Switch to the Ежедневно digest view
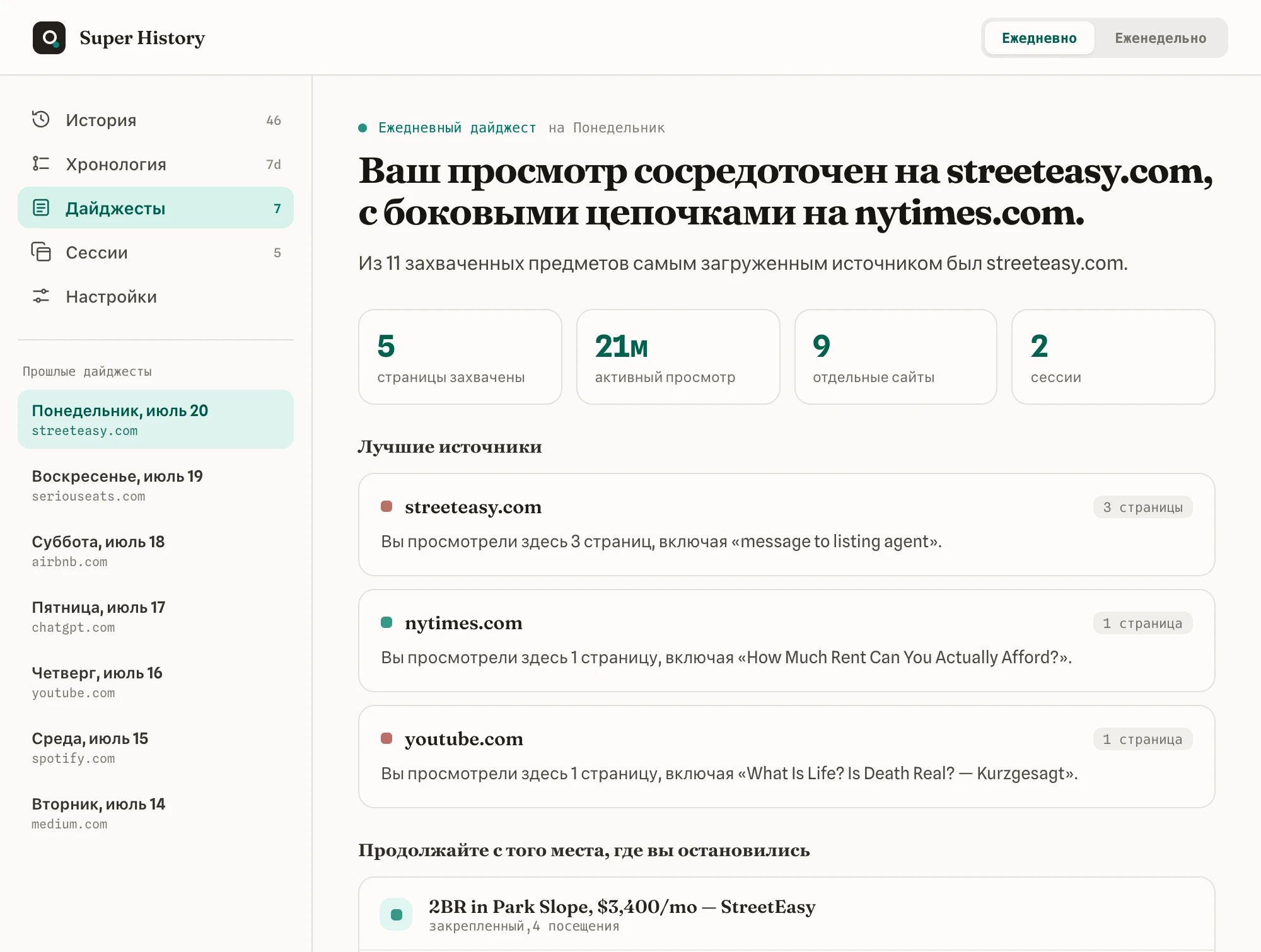 pos(1039,38)
